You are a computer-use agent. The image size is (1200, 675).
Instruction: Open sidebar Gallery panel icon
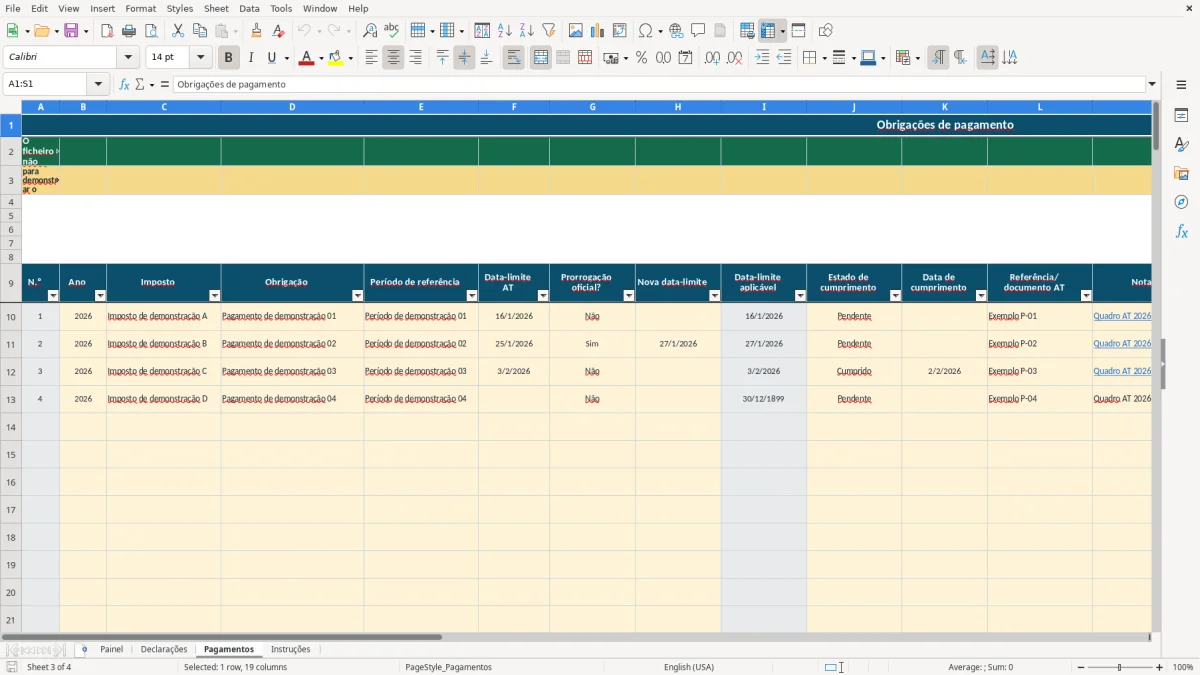point(1181,174)
